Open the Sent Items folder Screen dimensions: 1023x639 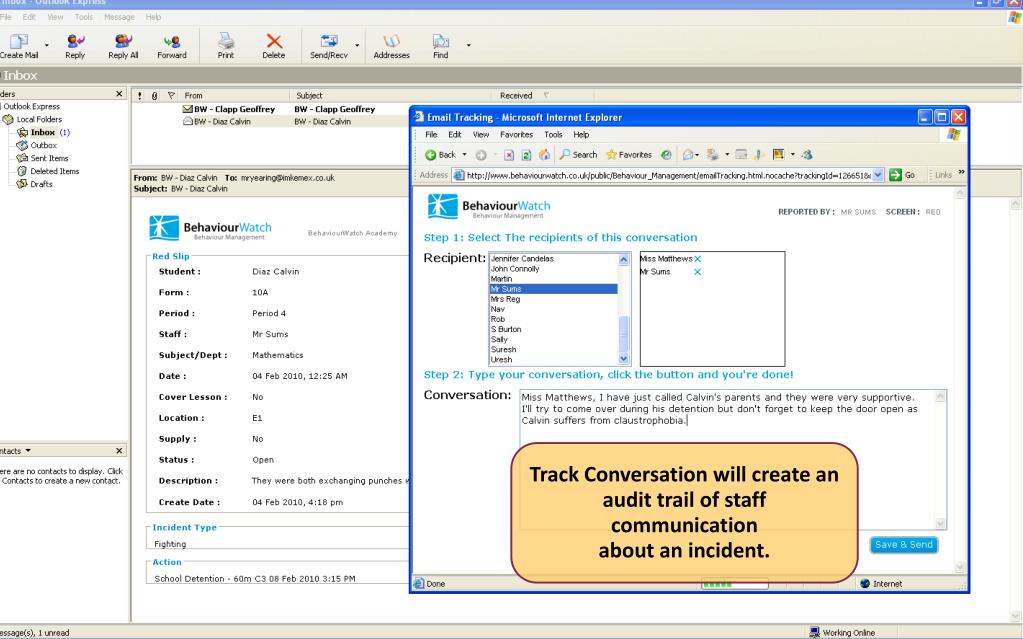(42, 158)
